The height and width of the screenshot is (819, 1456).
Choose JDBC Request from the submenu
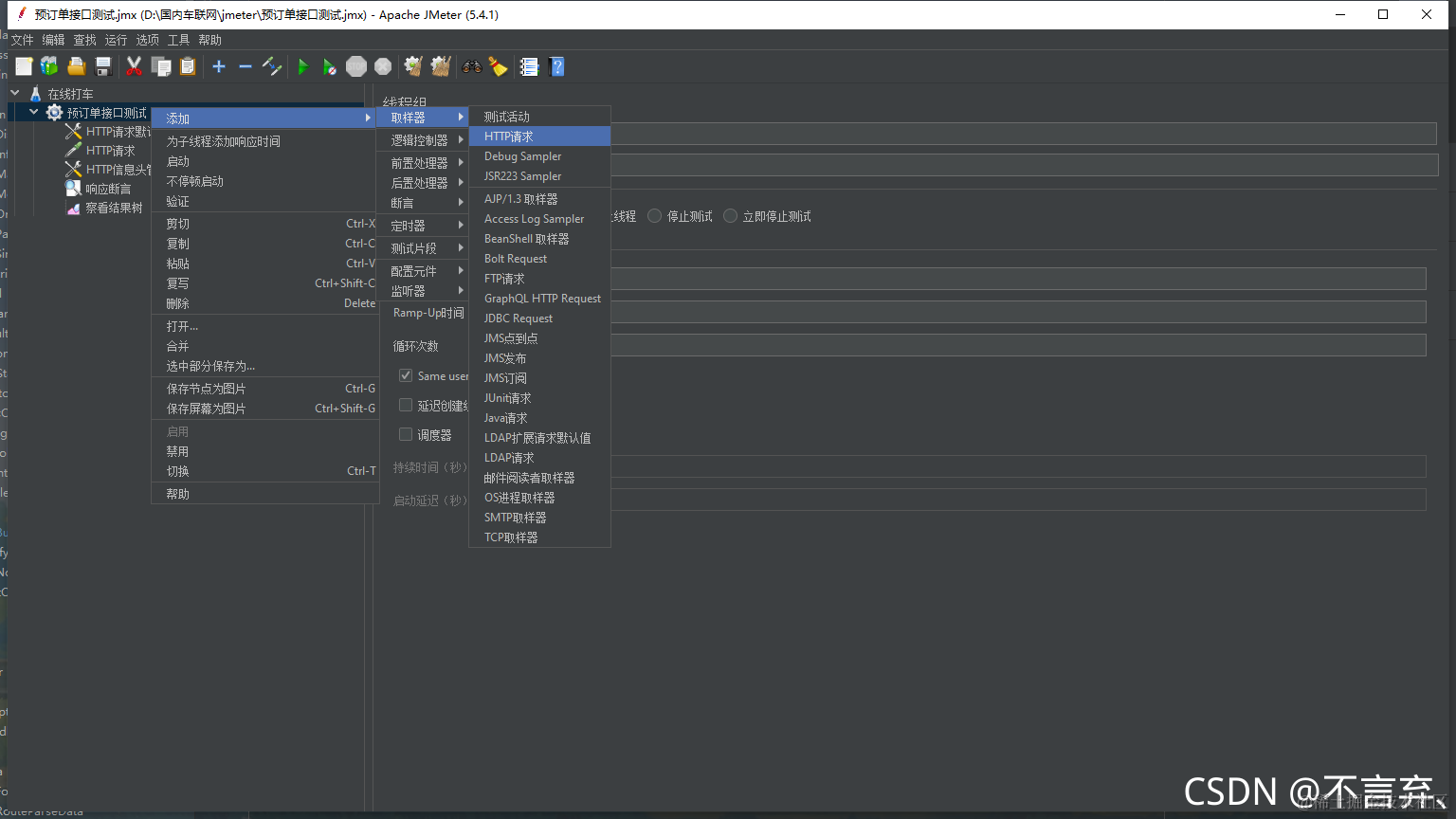pos(539,318)
